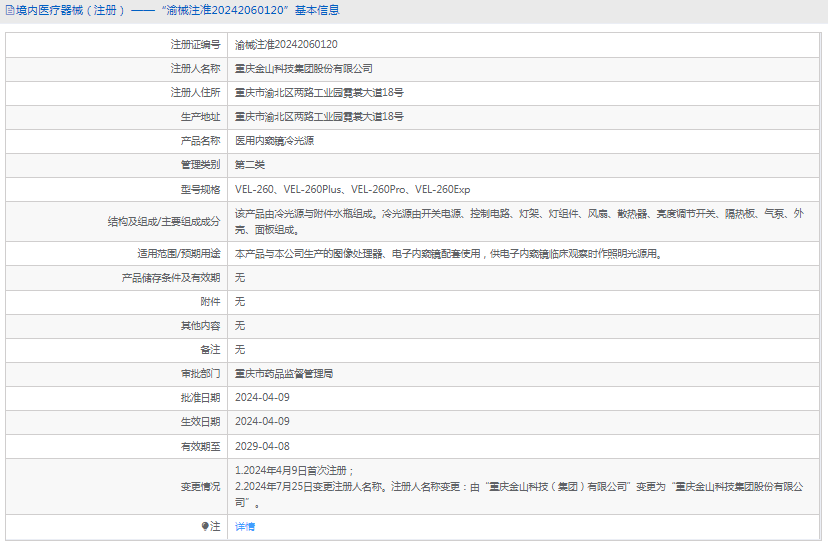Click the 产品储存条件及有效期 label
Image resolution: width=828 pixels, height=549 pixels.
(171, 278)
